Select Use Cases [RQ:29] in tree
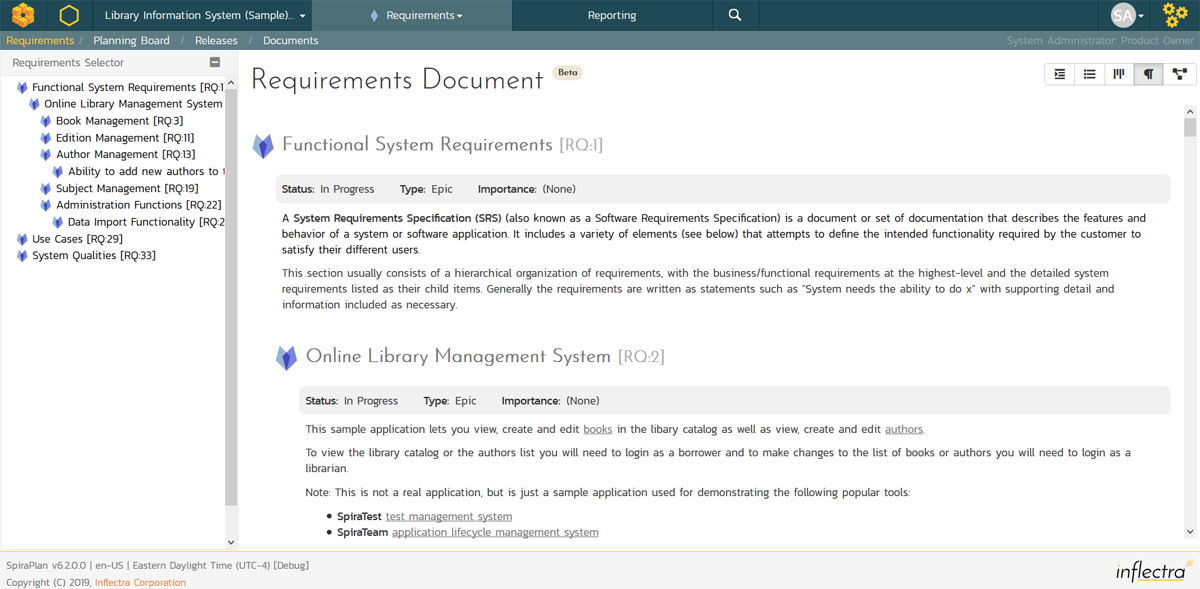 click(77, 239)
